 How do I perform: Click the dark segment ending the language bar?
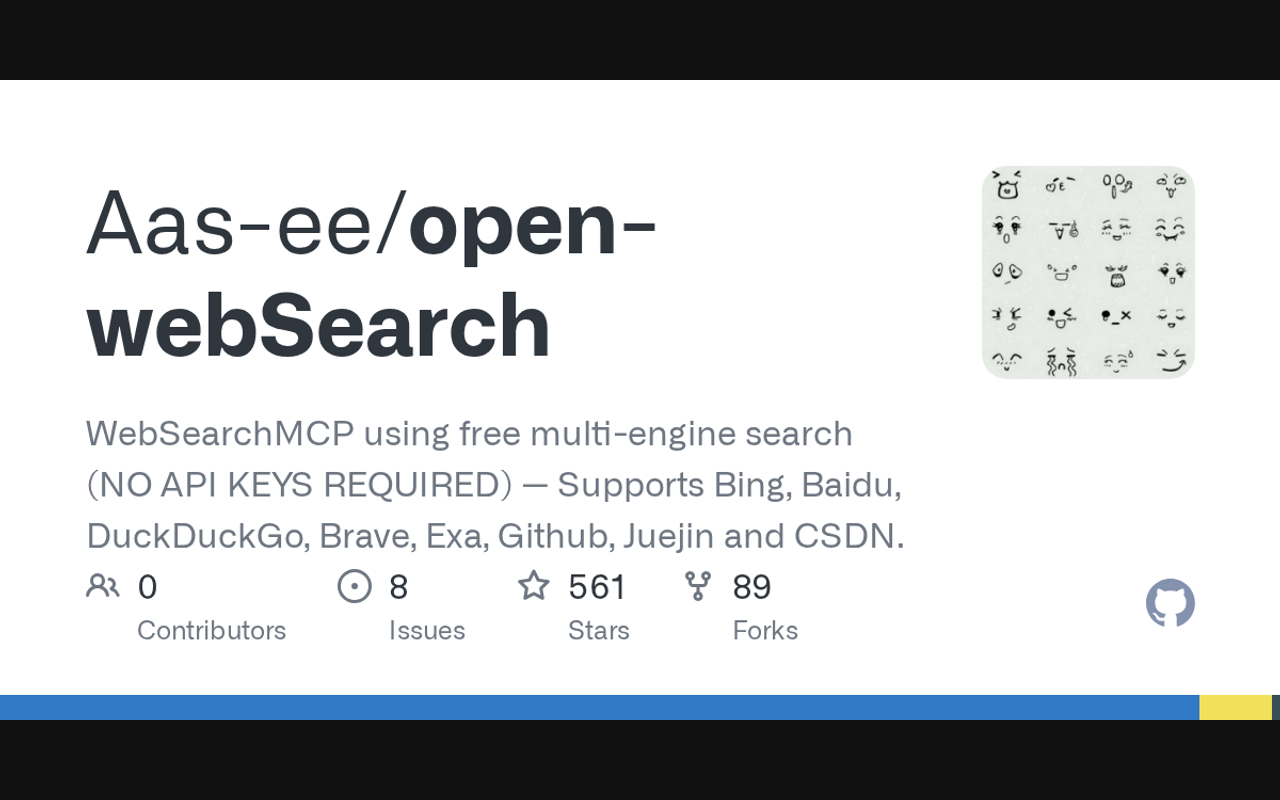click(1276, 707)
